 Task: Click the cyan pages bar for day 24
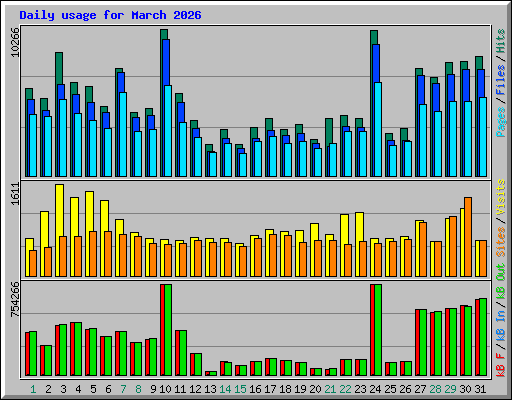(378, 130)
